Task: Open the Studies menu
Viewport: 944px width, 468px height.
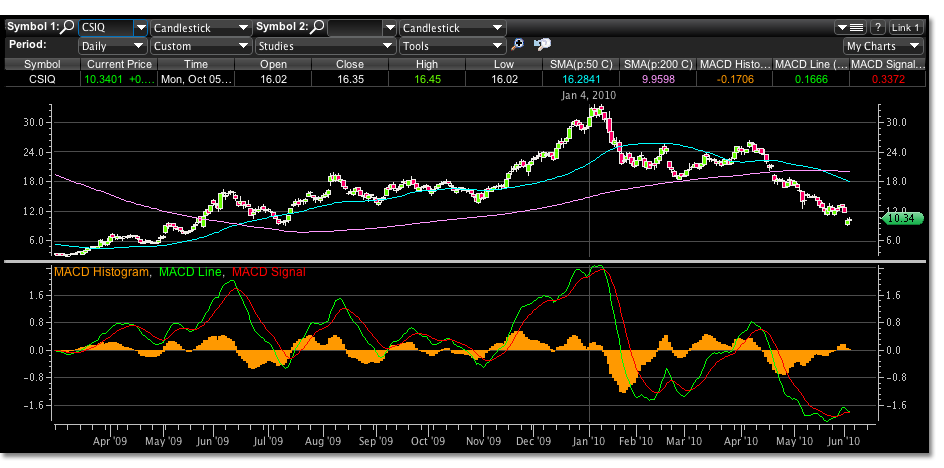Action: tap(324, 45)
